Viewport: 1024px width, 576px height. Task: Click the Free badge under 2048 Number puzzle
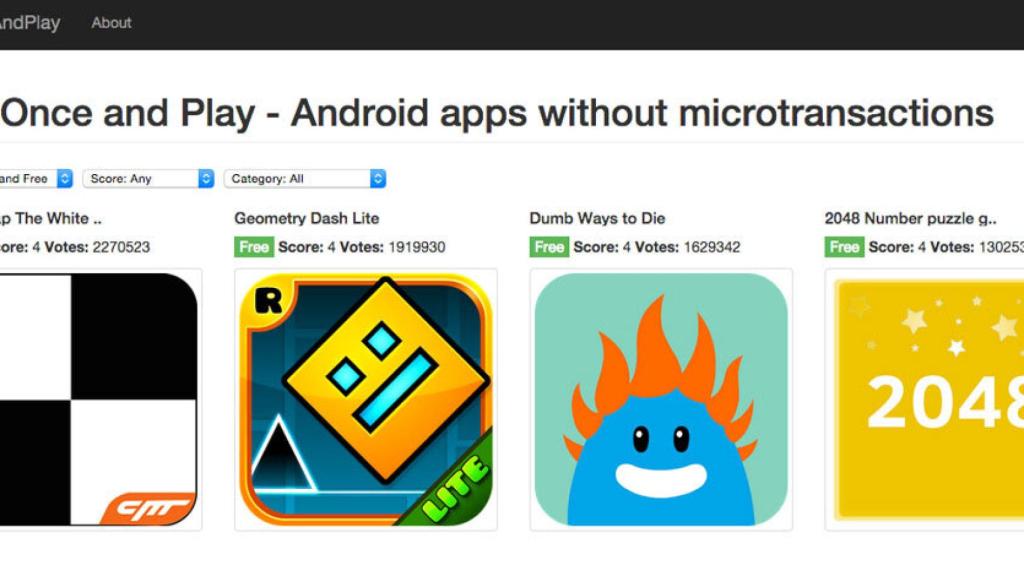[844, 247]
